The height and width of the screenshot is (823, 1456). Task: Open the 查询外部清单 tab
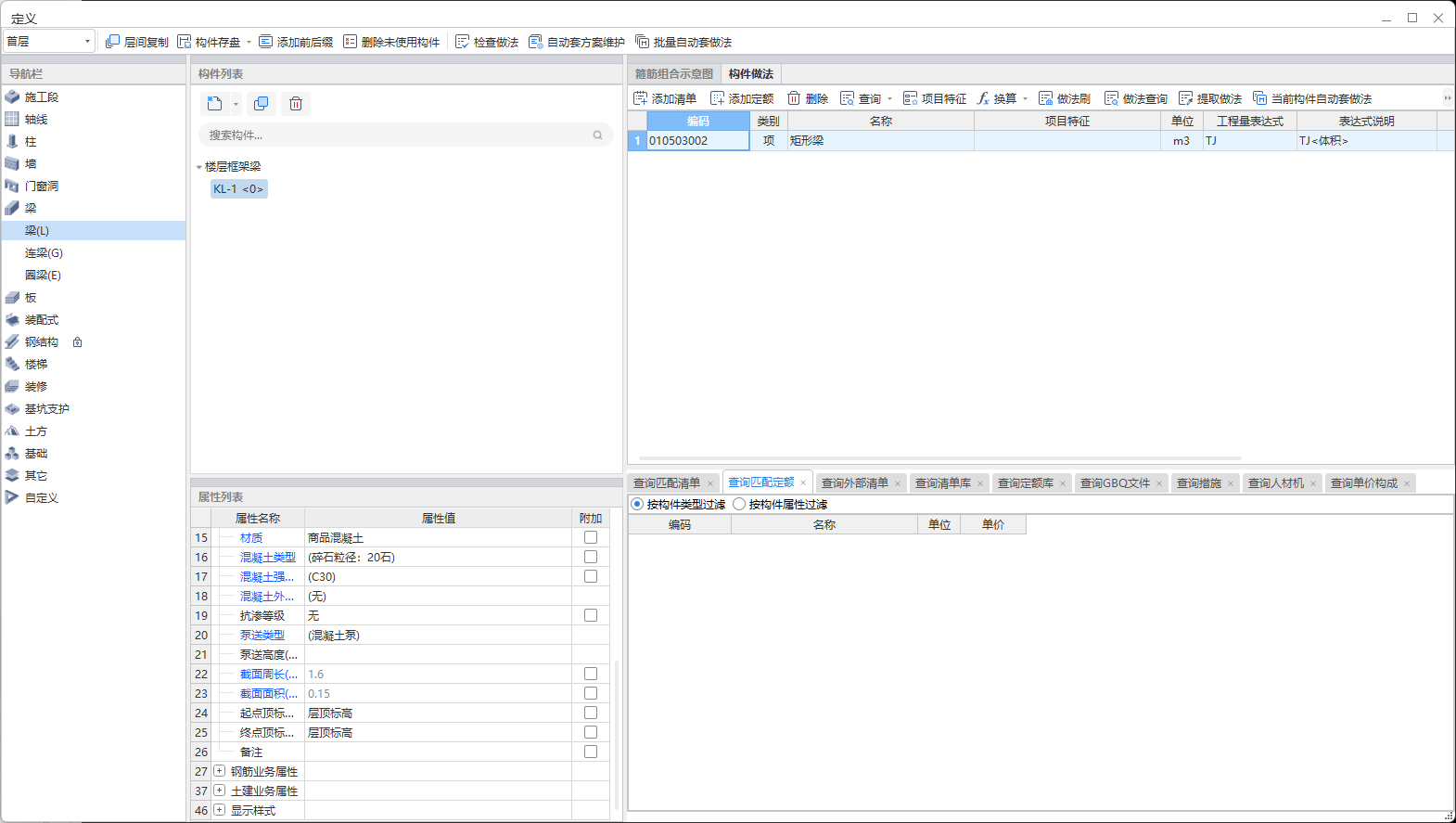[855, 482]
